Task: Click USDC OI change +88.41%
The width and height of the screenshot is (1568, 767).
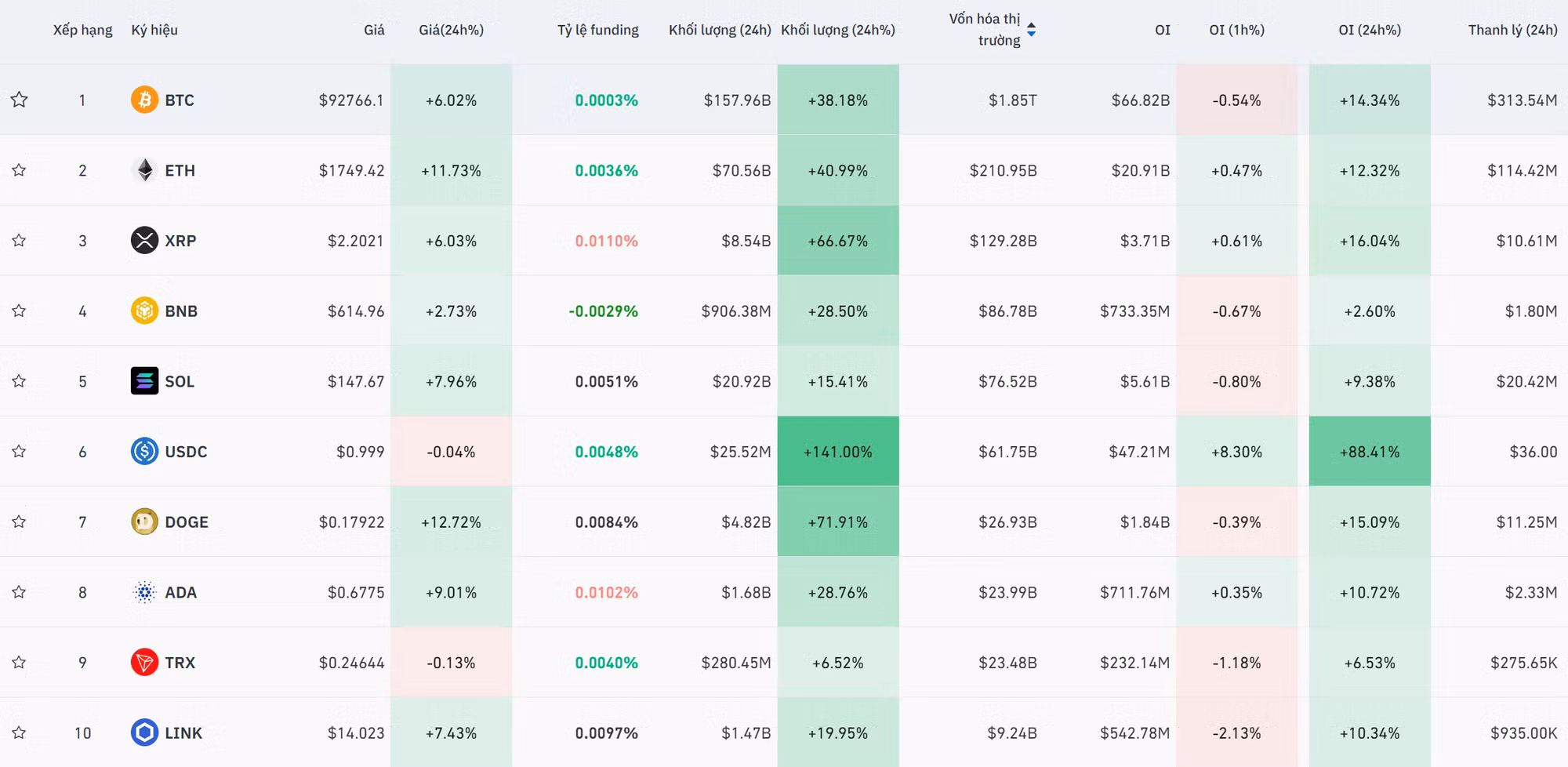Action: click(x=1369, y=451)
